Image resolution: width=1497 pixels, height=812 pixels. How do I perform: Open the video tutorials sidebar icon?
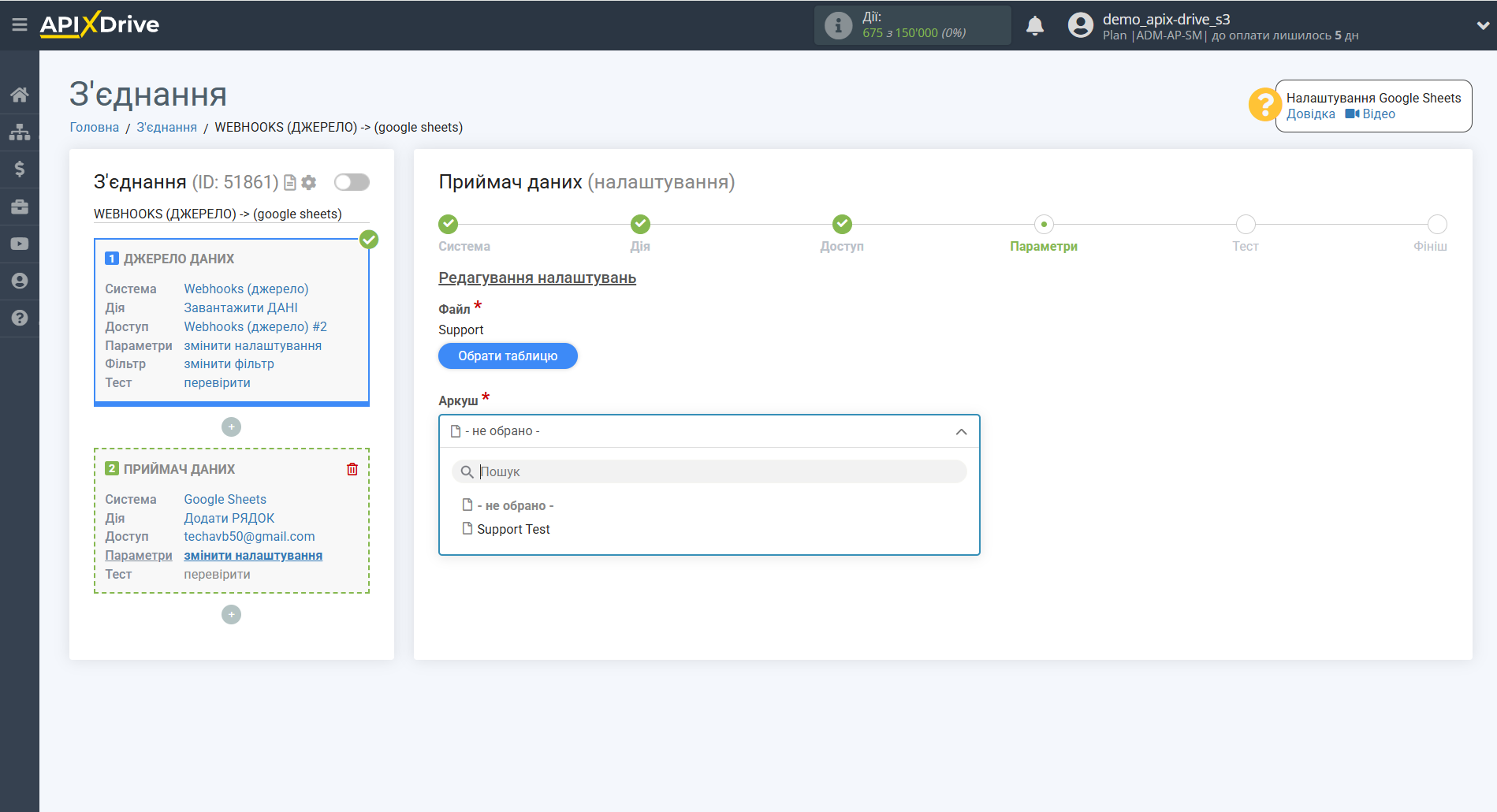coord(20,244)
